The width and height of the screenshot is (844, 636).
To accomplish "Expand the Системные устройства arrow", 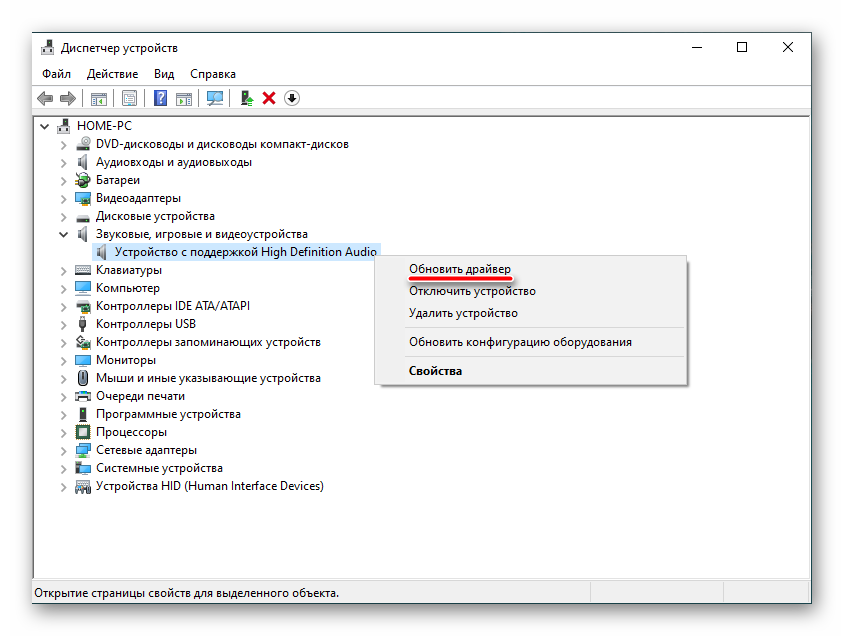I will (x=64, y=469).
